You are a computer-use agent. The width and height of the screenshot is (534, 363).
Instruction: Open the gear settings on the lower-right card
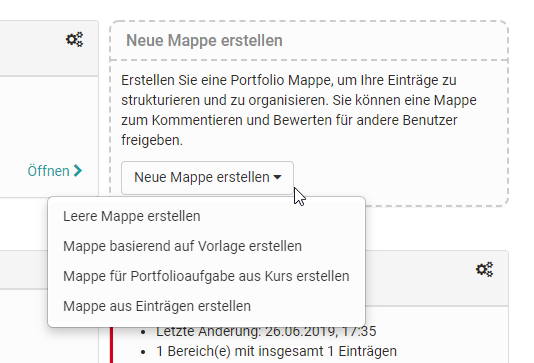484,269
